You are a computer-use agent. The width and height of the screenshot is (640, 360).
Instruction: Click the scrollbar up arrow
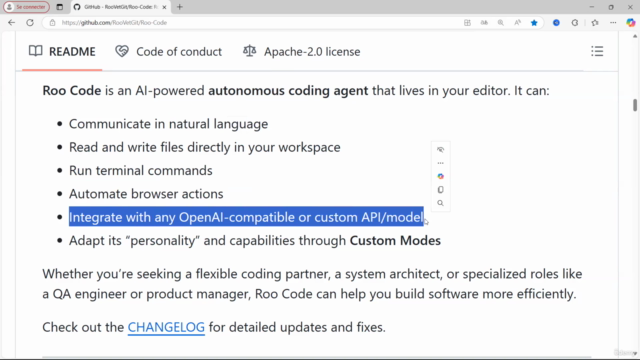tap(635, 36)
